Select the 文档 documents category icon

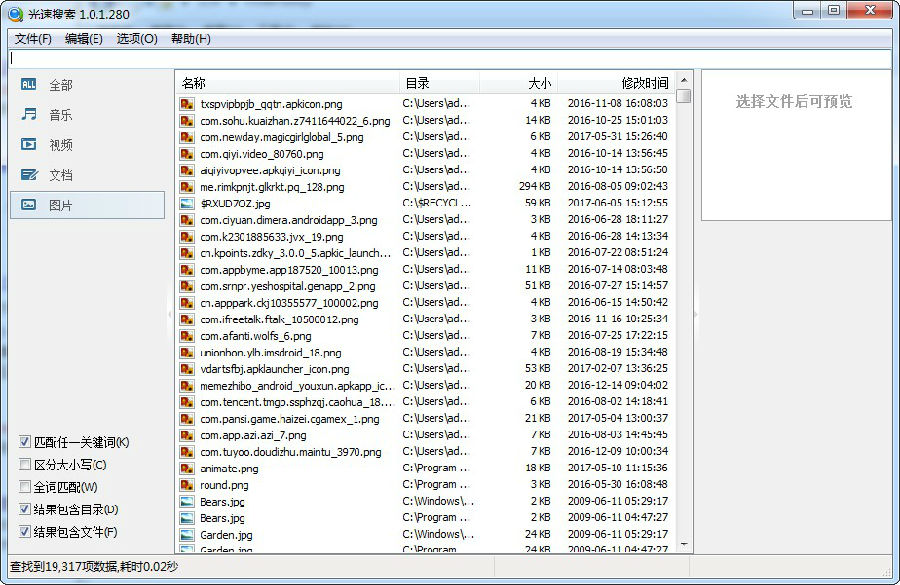[29, 174]
